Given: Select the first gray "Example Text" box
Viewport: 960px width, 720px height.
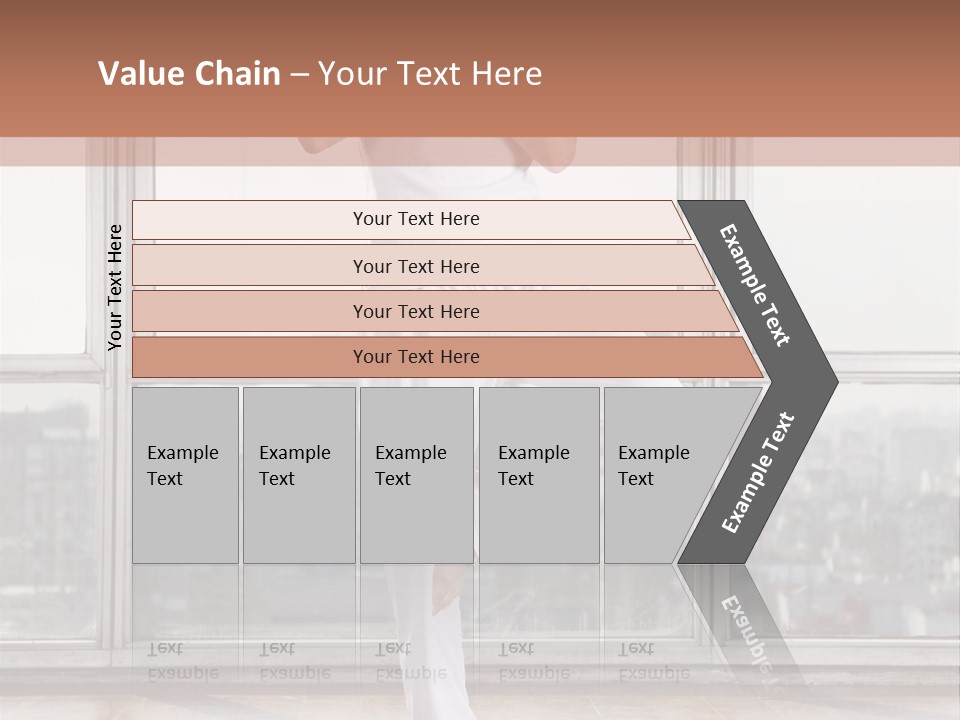Looking at the screenshot, I should 185,475.
